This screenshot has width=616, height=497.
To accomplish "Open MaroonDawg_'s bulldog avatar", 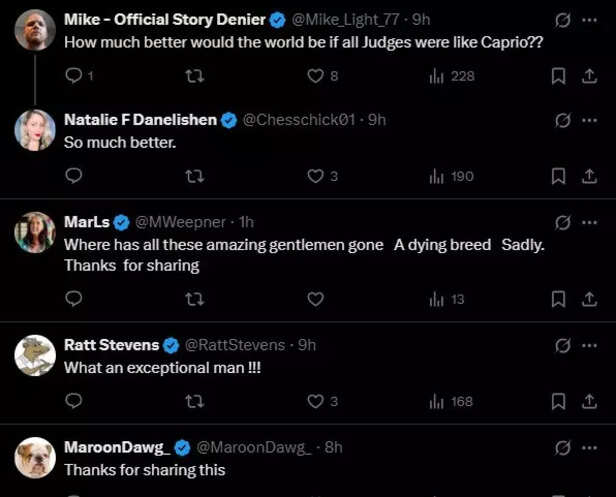I will click(35, 457).
